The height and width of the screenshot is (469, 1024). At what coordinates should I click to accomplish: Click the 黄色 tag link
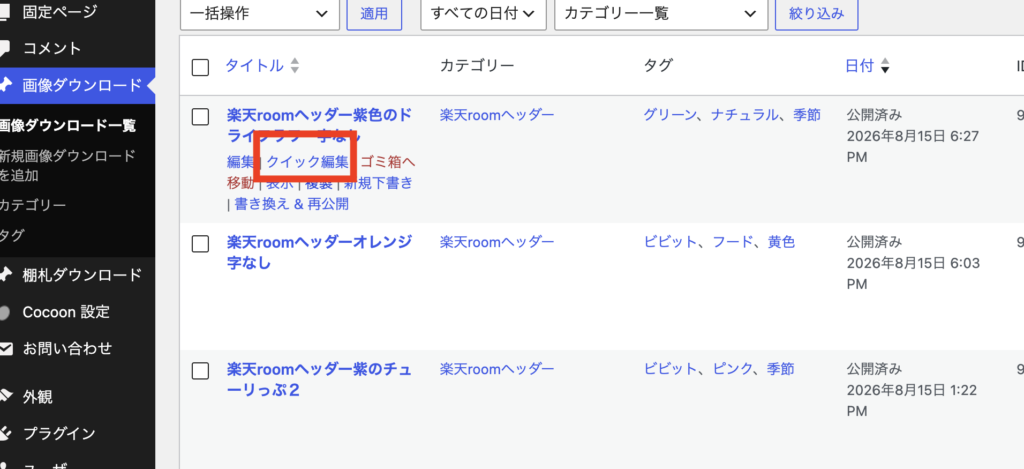point(780,242)
